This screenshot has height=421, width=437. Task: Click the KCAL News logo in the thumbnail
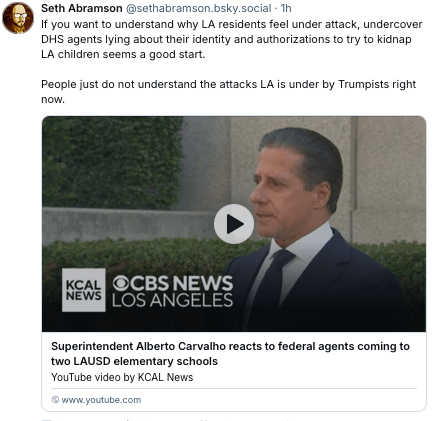click(84, 290)
